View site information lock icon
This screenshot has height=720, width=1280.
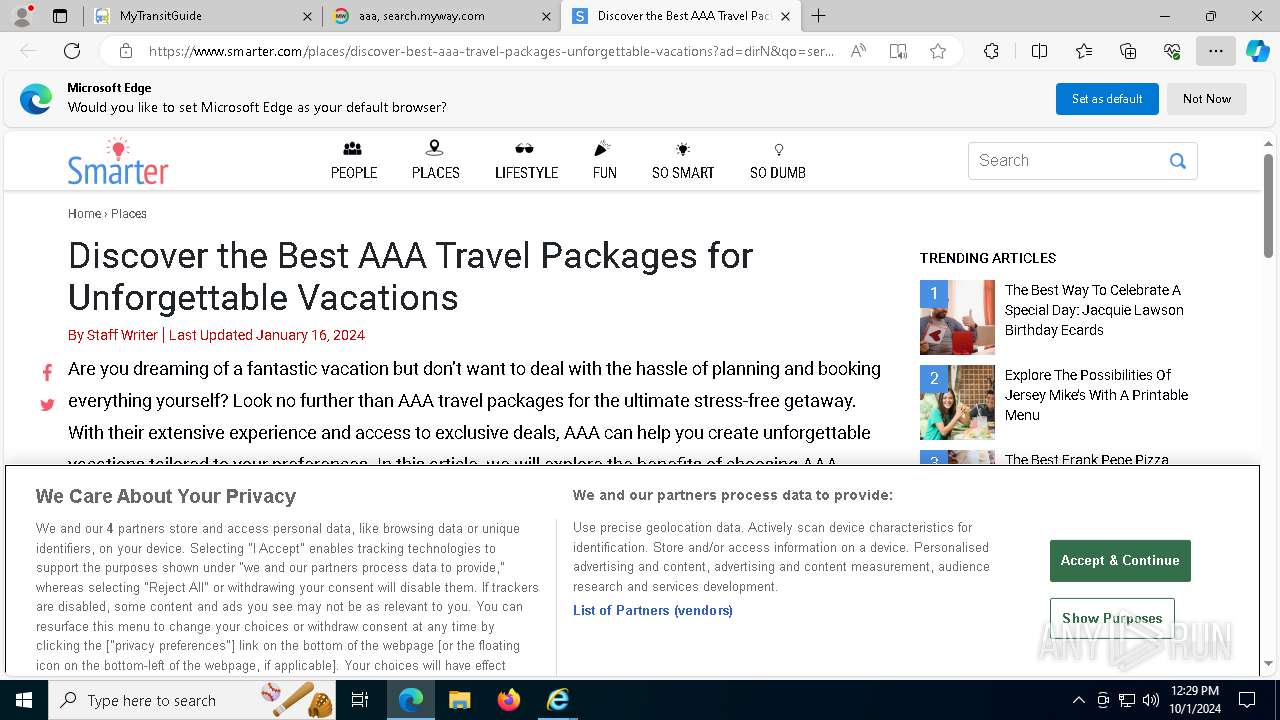126,51
